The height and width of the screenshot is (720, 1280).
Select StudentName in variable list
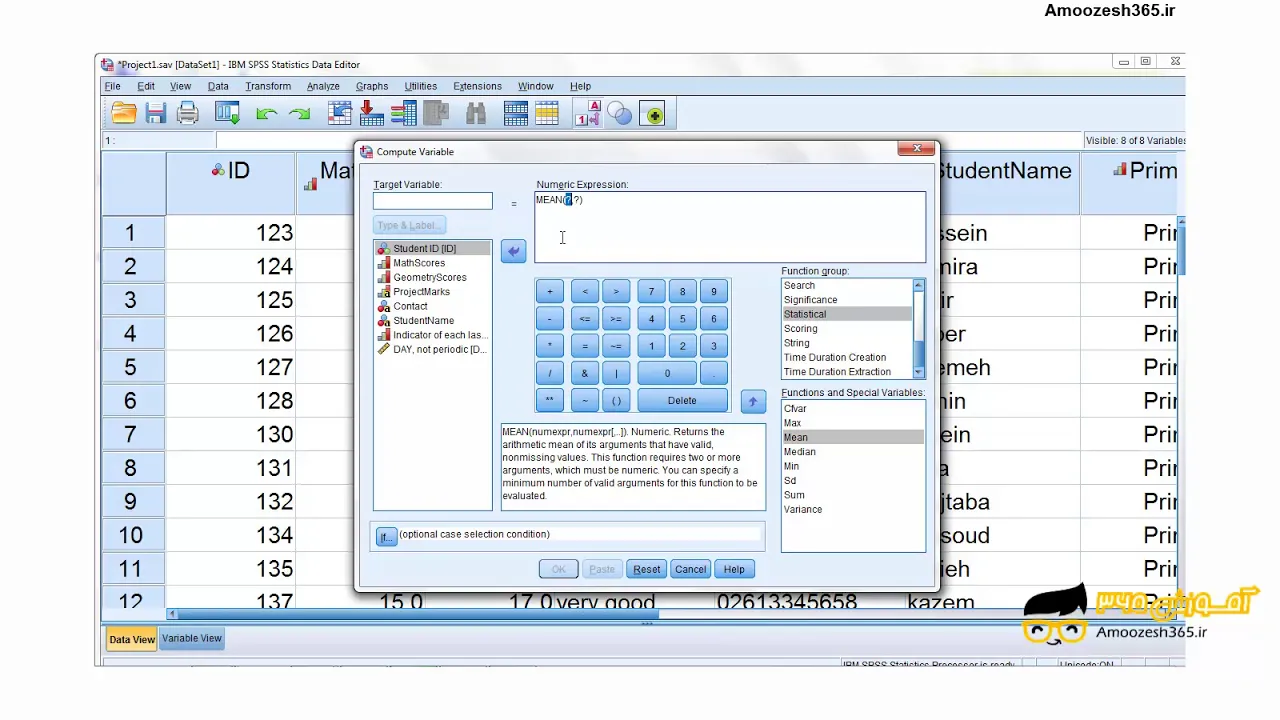click(432, 321)
